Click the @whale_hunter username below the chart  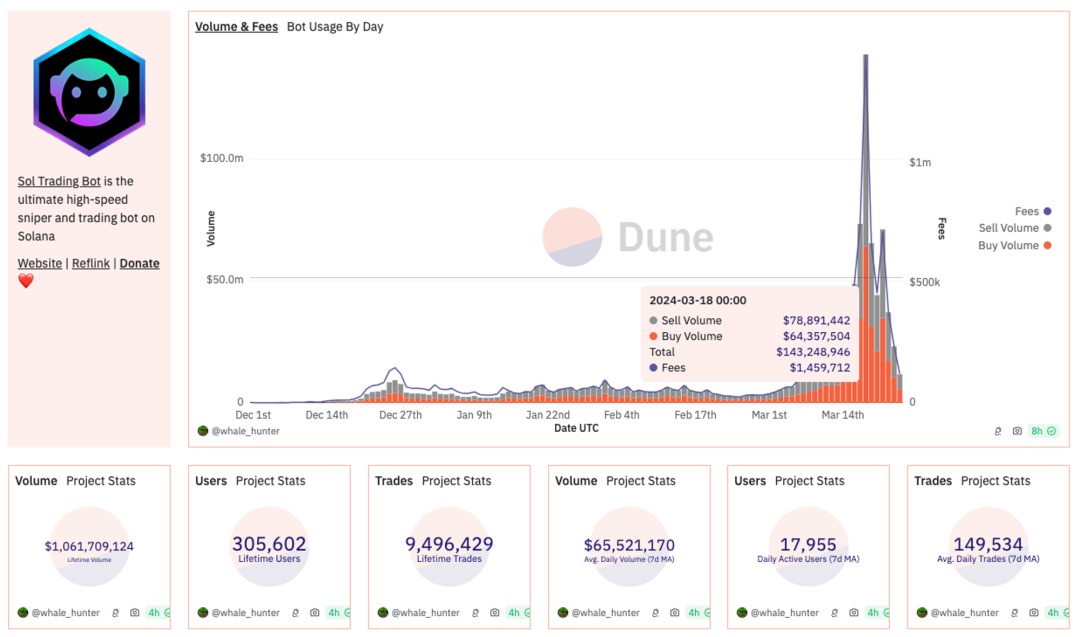point(245,431)
